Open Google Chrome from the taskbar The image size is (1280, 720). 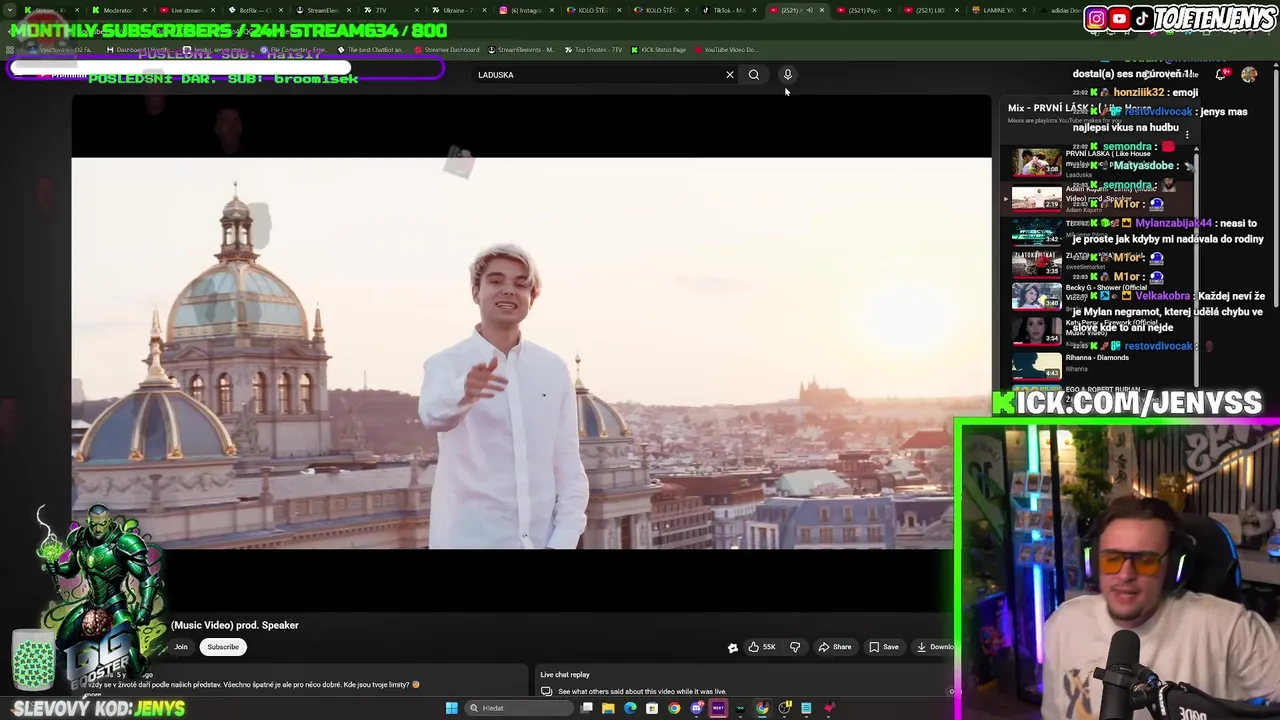coord(674,708)
